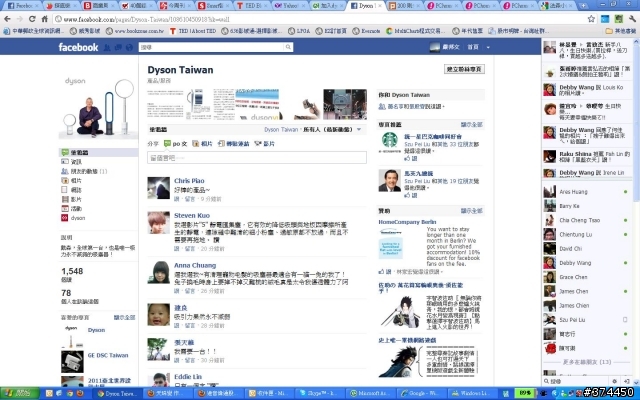Viewport: 640px width, 400px height.
Task: Click the home link in Facebook bar
Action: tap(473, 47)
